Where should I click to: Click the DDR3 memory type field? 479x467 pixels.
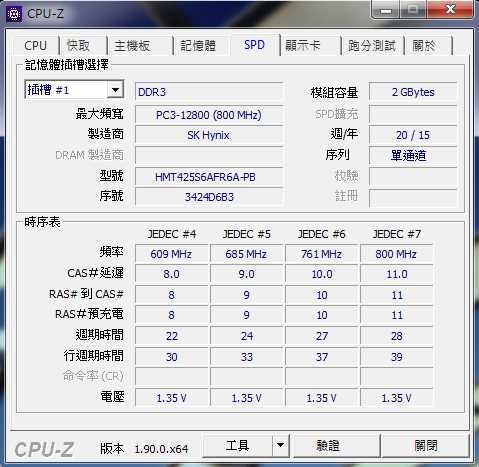pos(209,92)
